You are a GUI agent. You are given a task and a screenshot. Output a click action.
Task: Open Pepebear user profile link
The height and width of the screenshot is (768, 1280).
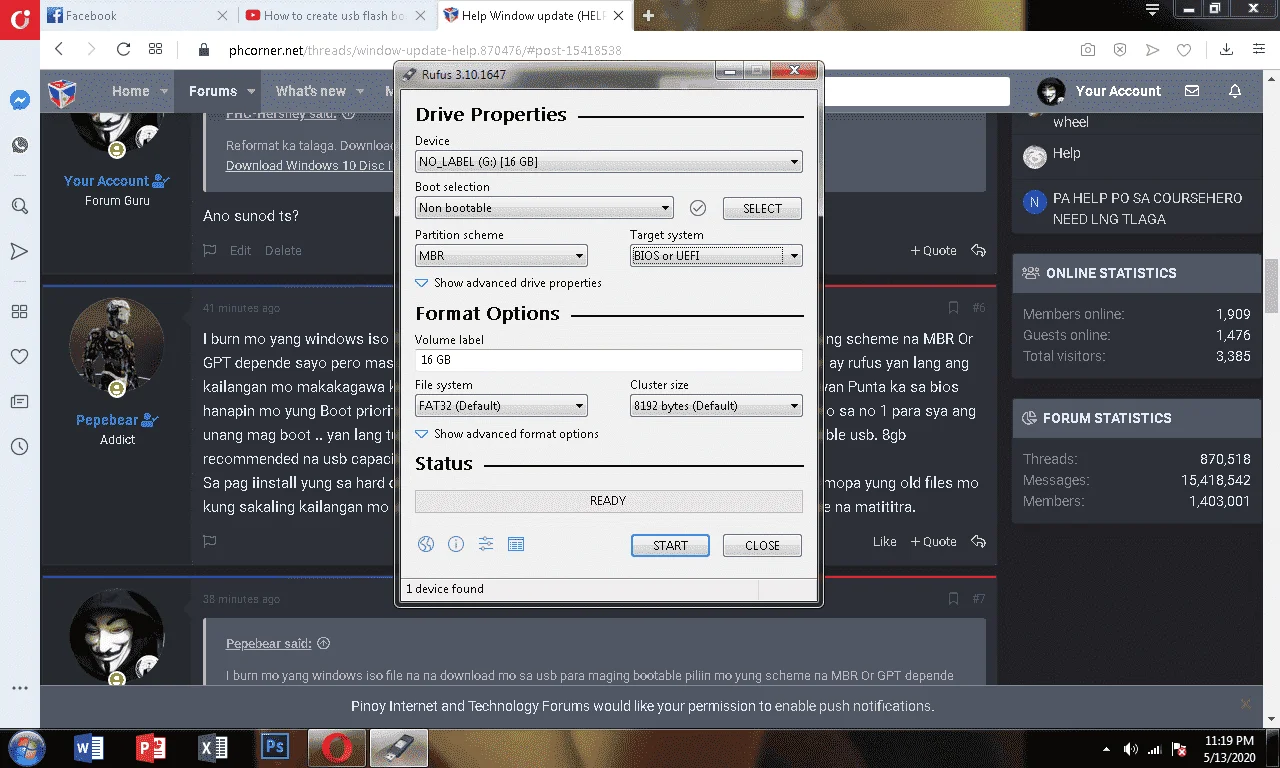pyautogui.click(x=108, y=420)
